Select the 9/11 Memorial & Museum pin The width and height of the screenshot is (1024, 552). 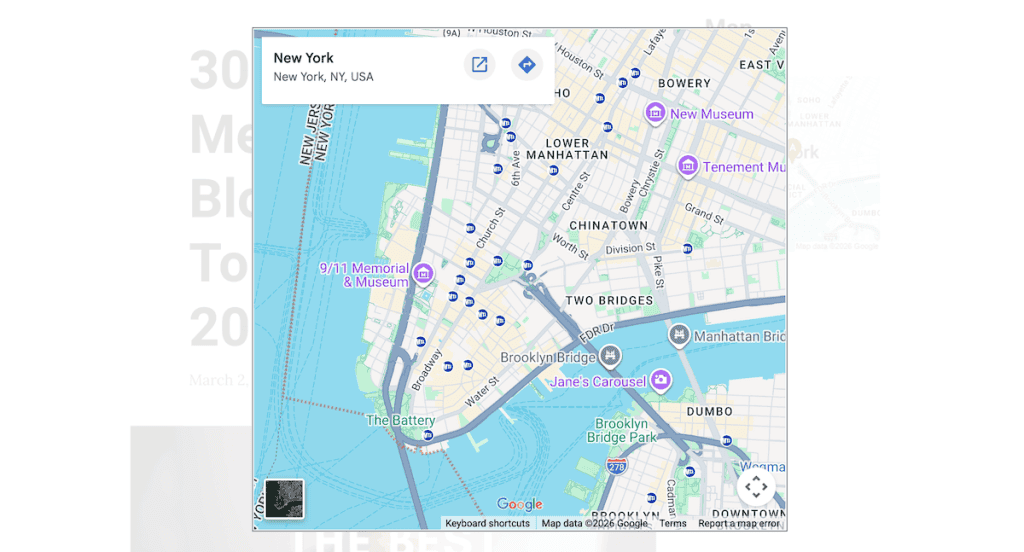coord(423,274)
